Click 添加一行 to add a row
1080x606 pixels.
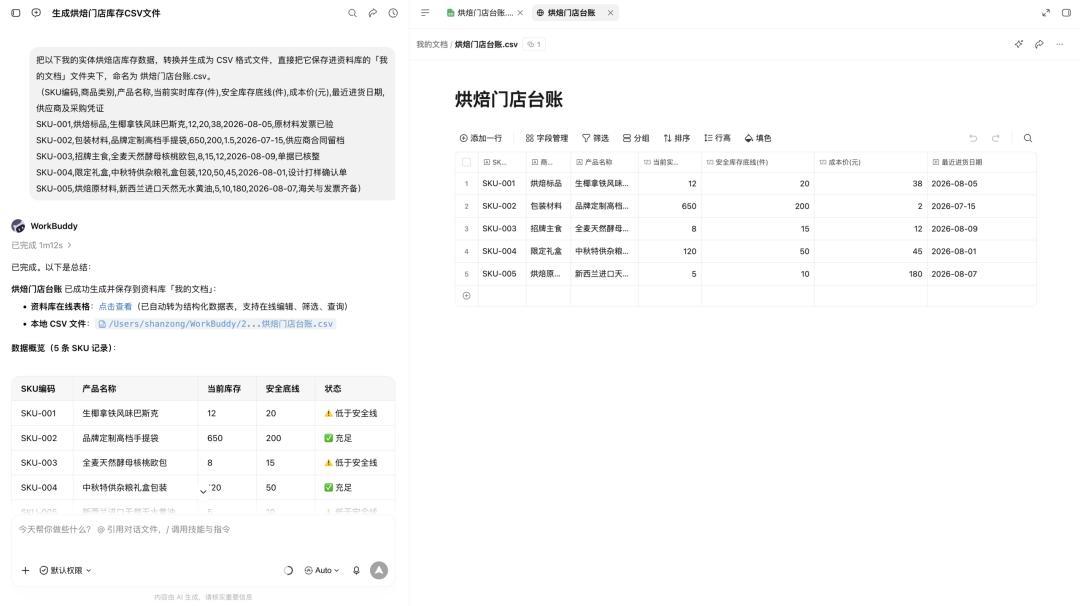(481, 138)
